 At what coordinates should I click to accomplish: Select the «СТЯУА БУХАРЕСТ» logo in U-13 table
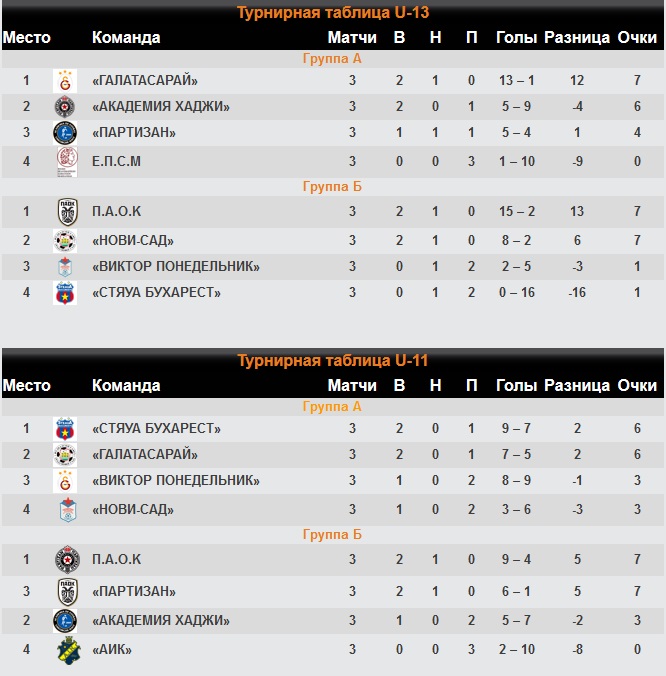(x=65, y=292)
